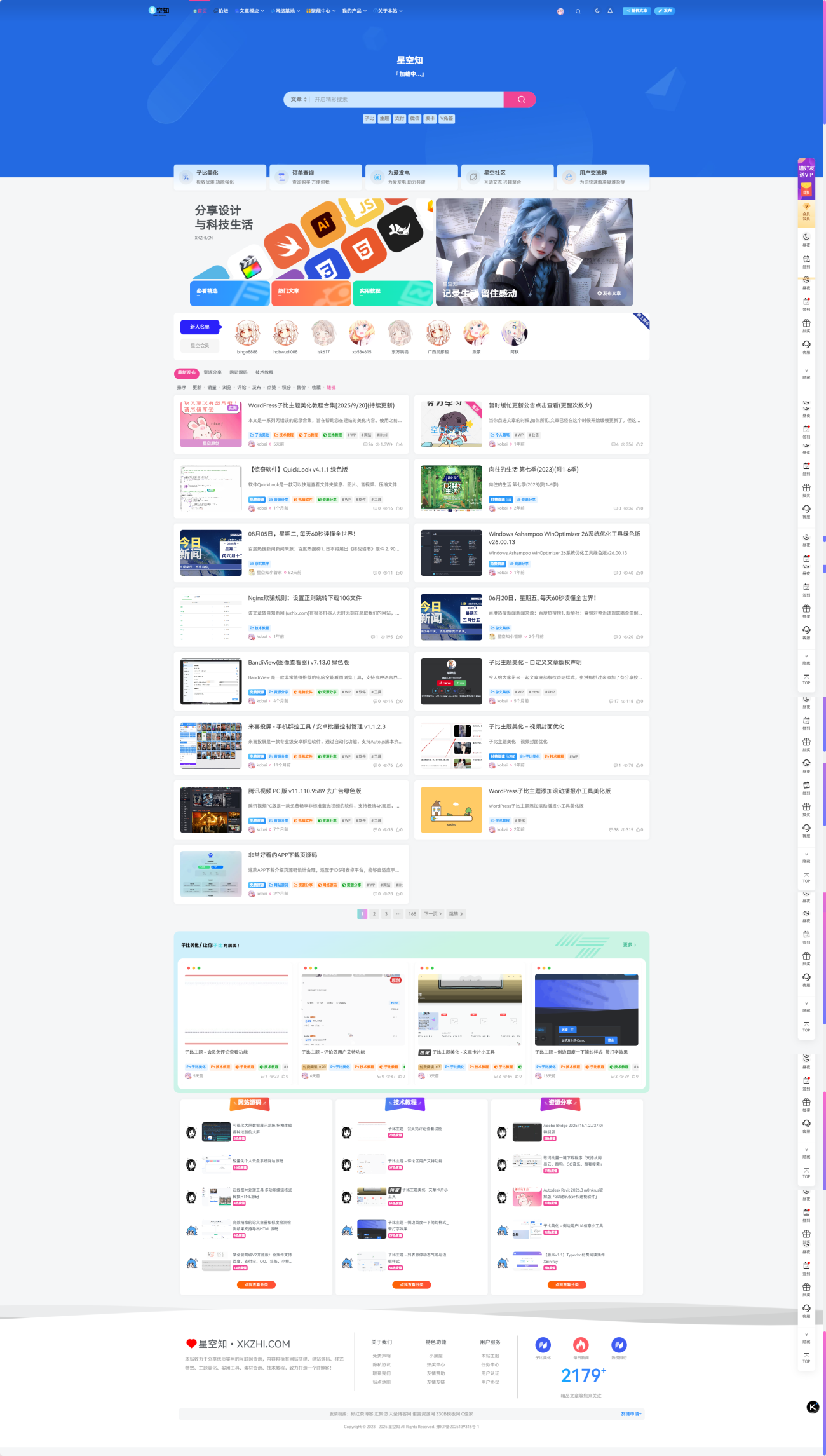Open article 非常好看的APP下载页源码
Screen dimensions: 826x1456
coord(283,855)
